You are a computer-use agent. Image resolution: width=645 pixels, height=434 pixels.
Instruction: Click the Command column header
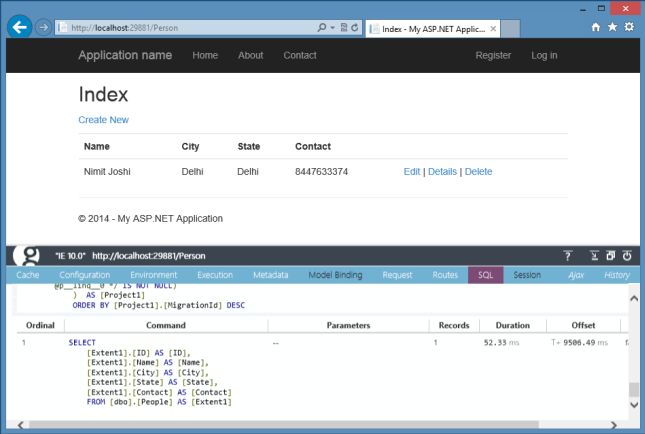(x=166, y=325)
